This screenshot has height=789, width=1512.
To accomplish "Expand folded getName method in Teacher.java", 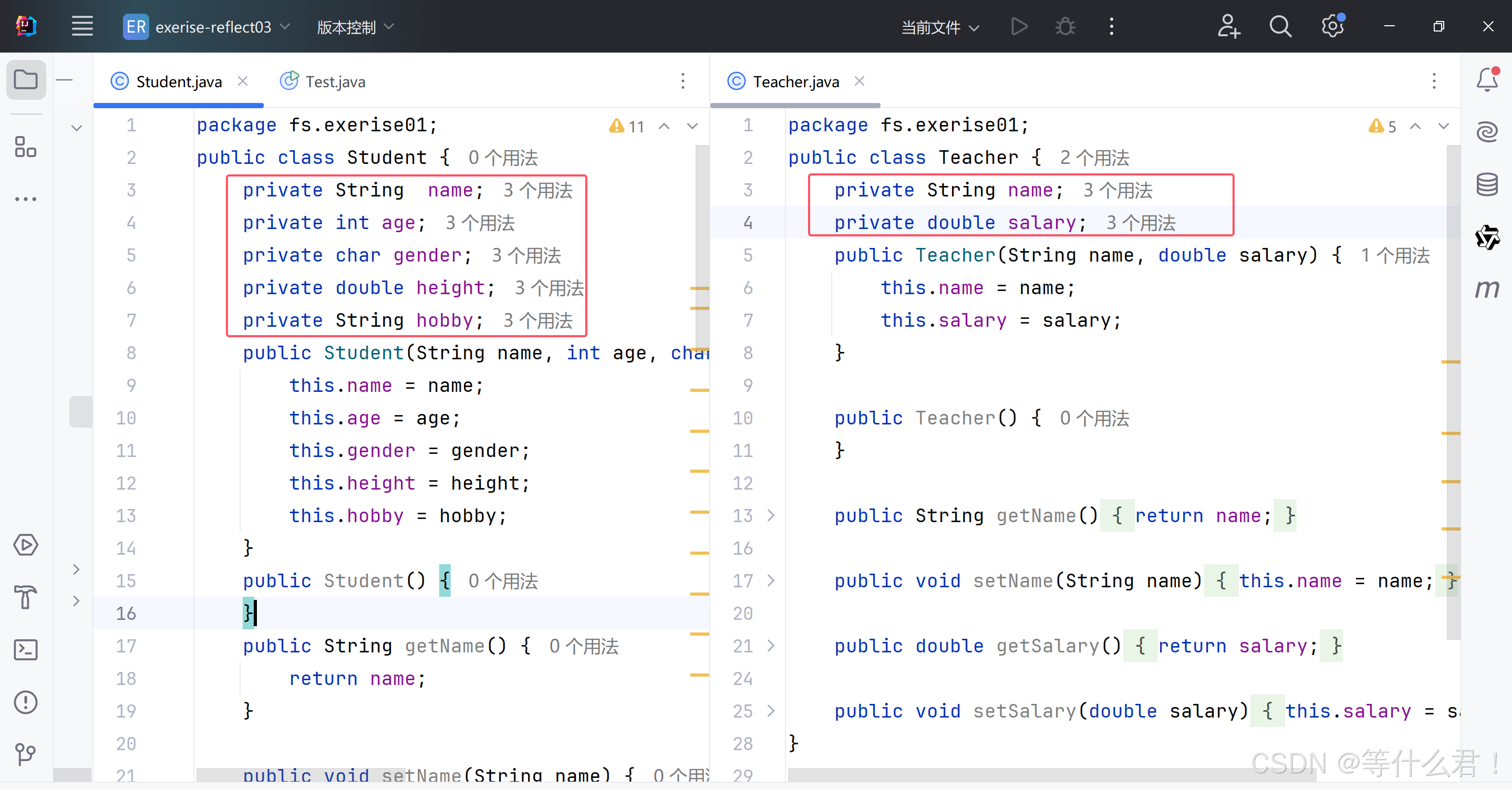I will (771, 515).
